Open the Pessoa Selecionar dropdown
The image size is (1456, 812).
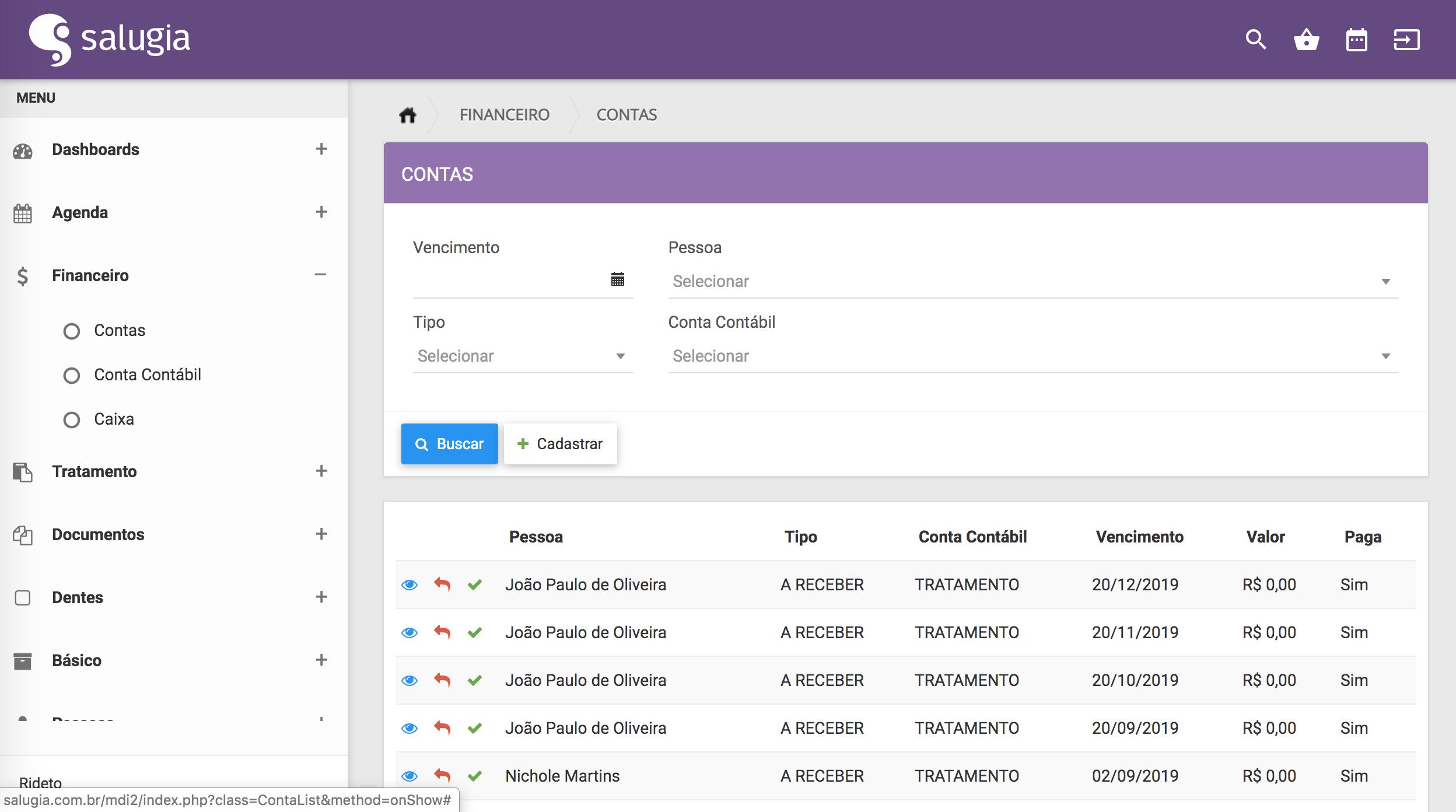tap(1033, 282)
